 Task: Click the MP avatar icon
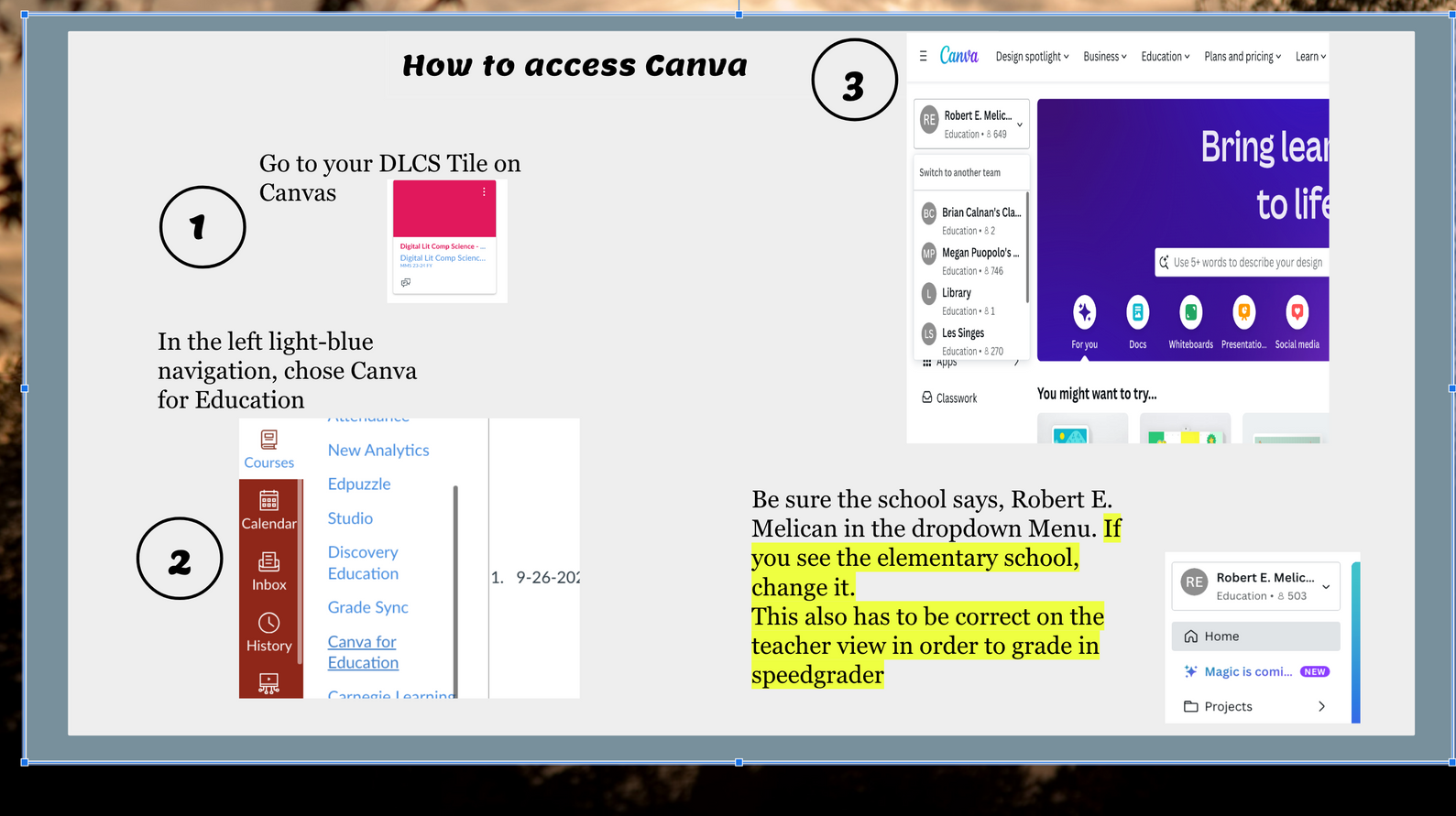929,254
